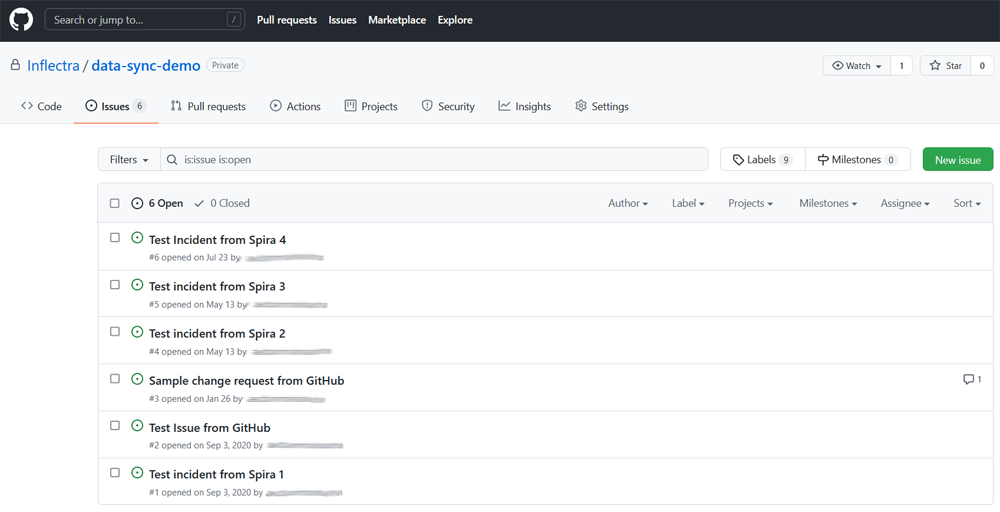Screen dimensions: 1000x512
Task: Switch to the Pull requests repository tab
Action: [x=208, y=106]
